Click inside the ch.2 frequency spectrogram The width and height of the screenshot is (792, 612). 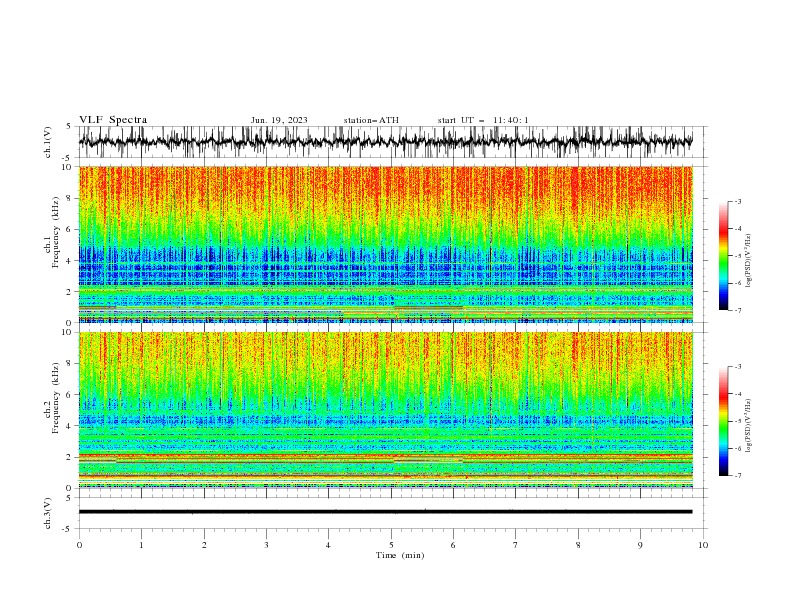tap(385, 410)
